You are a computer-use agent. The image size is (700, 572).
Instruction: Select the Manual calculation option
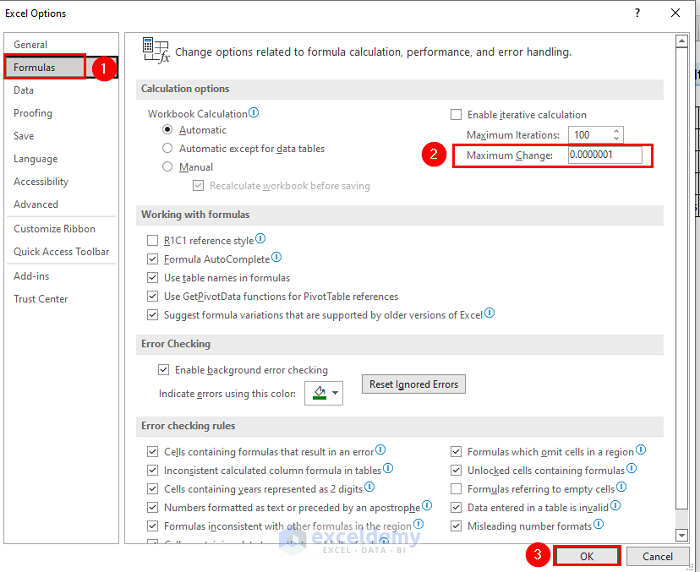coord(167,167)
